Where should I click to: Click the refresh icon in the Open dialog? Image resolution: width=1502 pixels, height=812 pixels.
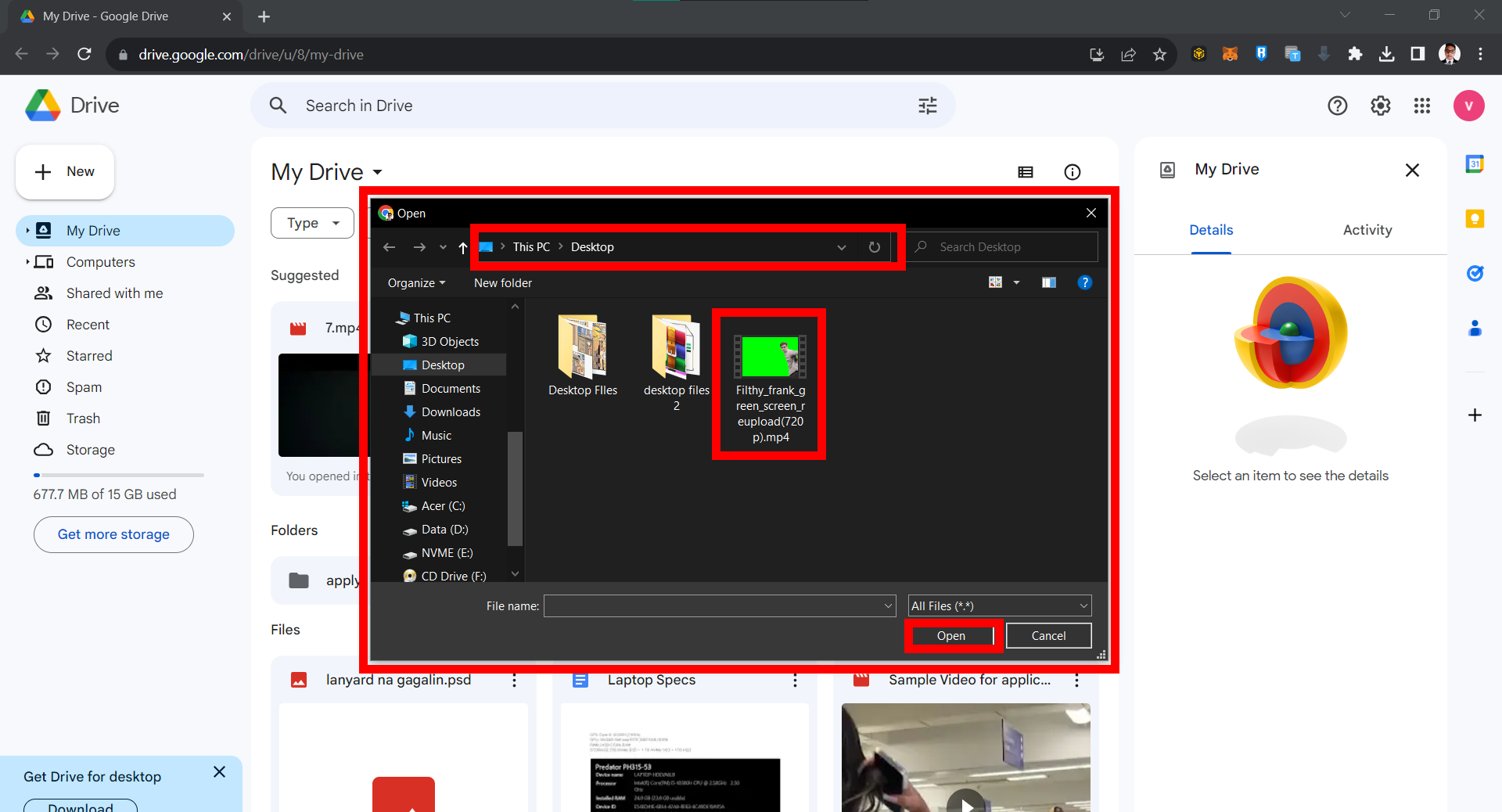point(874,247)
